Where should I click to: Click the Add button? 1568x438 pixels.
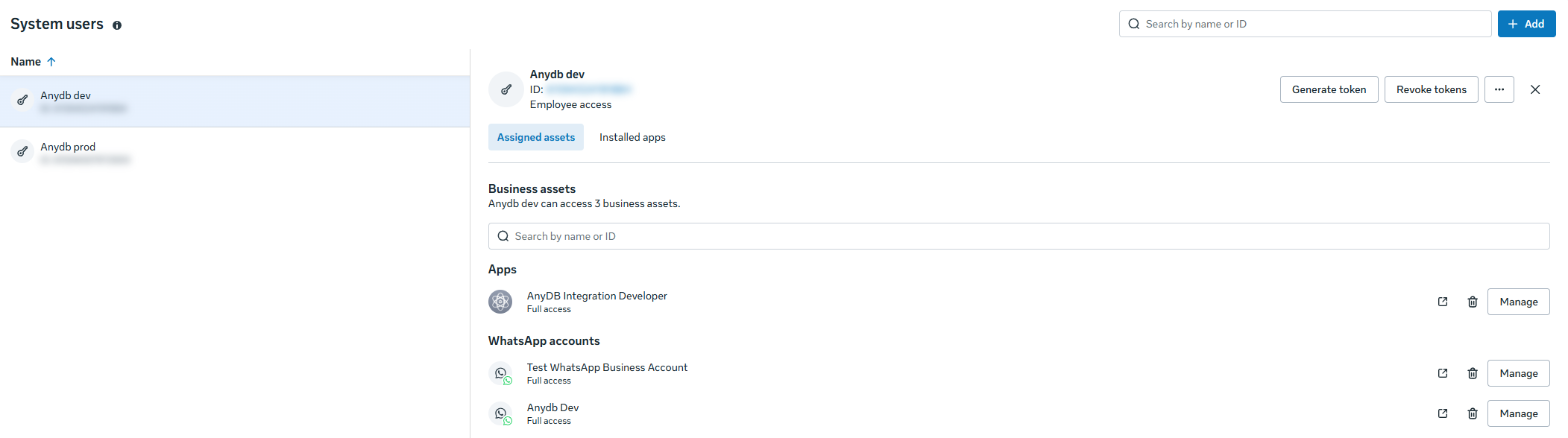(x=1527, y=24)
